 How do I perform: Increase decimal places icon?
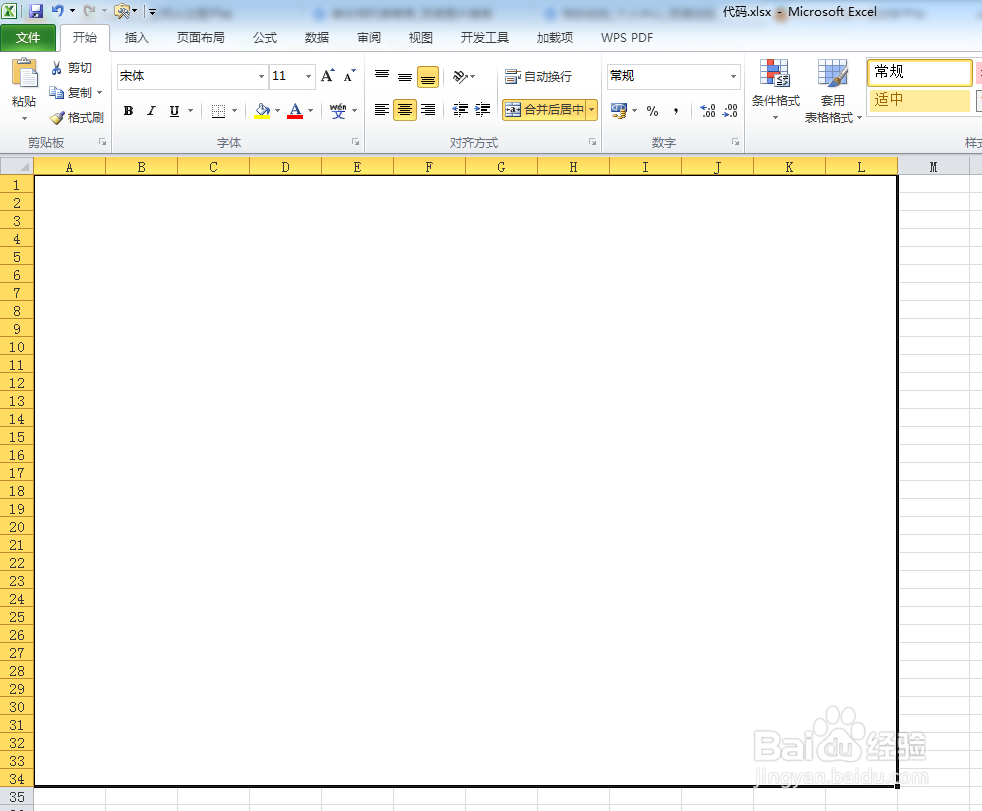708,111
